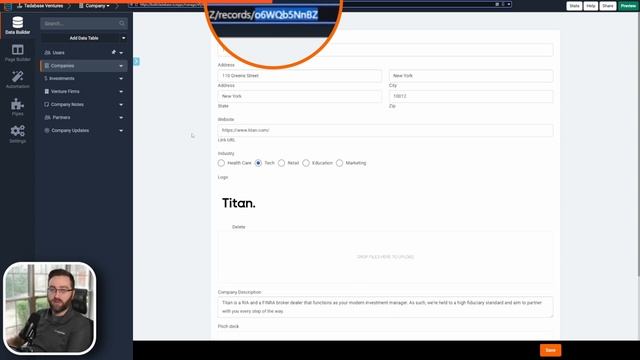The image size is (640, 360).
Task: Select the Marketing industry option
Action: click(x=340, y=163)
